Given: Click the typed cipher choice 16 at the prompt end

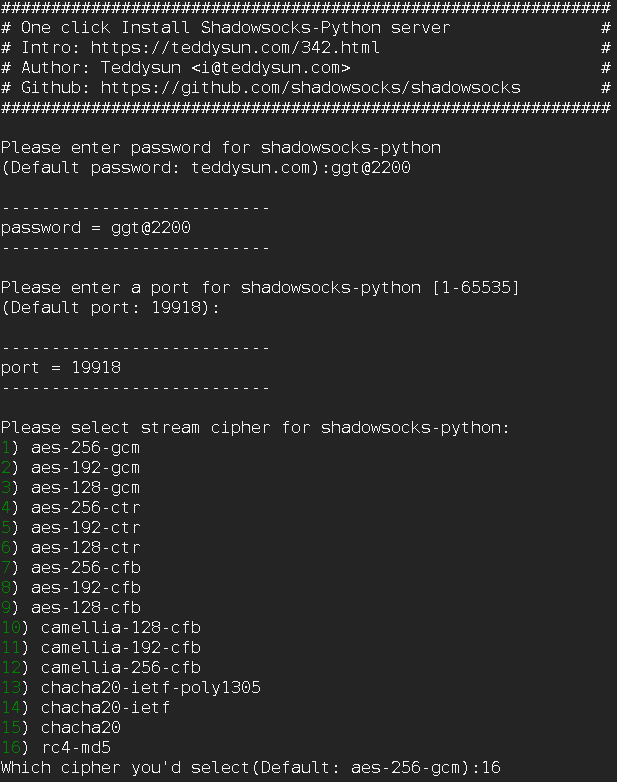Looking at the screenshot, I should [x=491, y=767].
